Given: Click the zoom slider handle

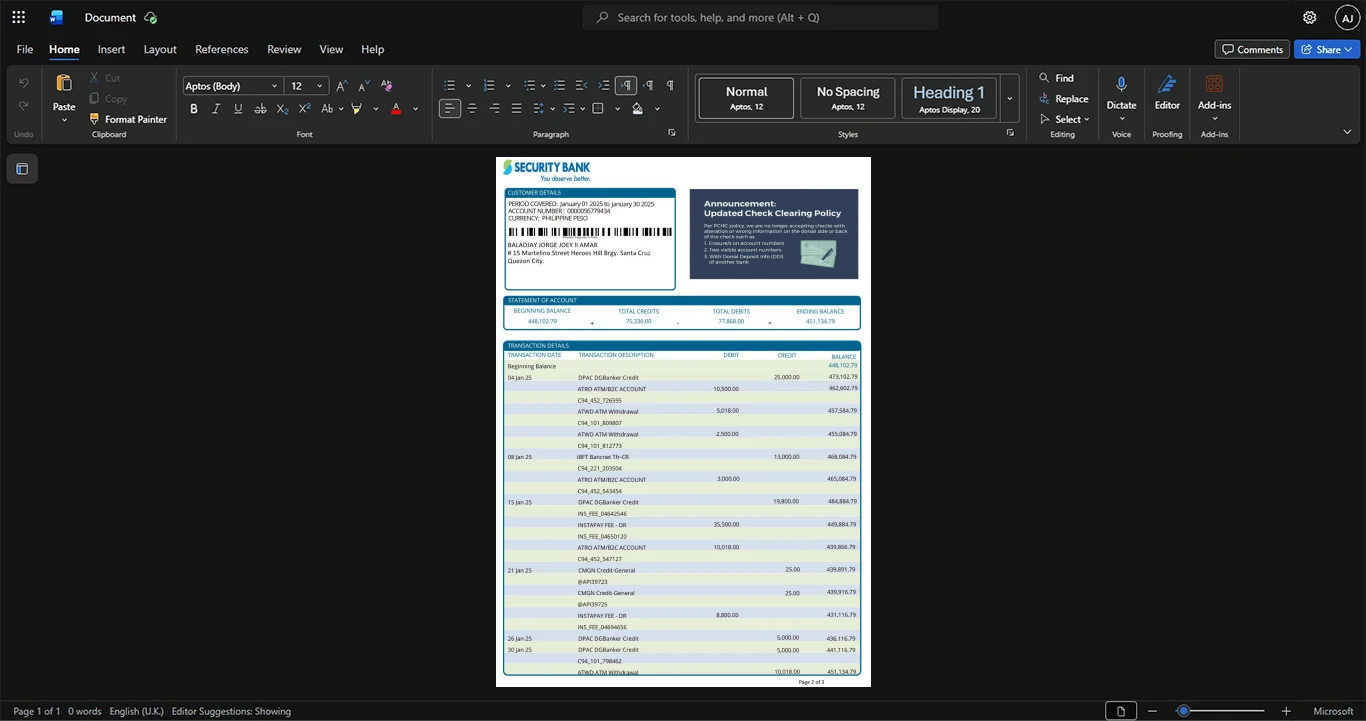Looking at the screenshot, I should click(x=1183, y=711).
